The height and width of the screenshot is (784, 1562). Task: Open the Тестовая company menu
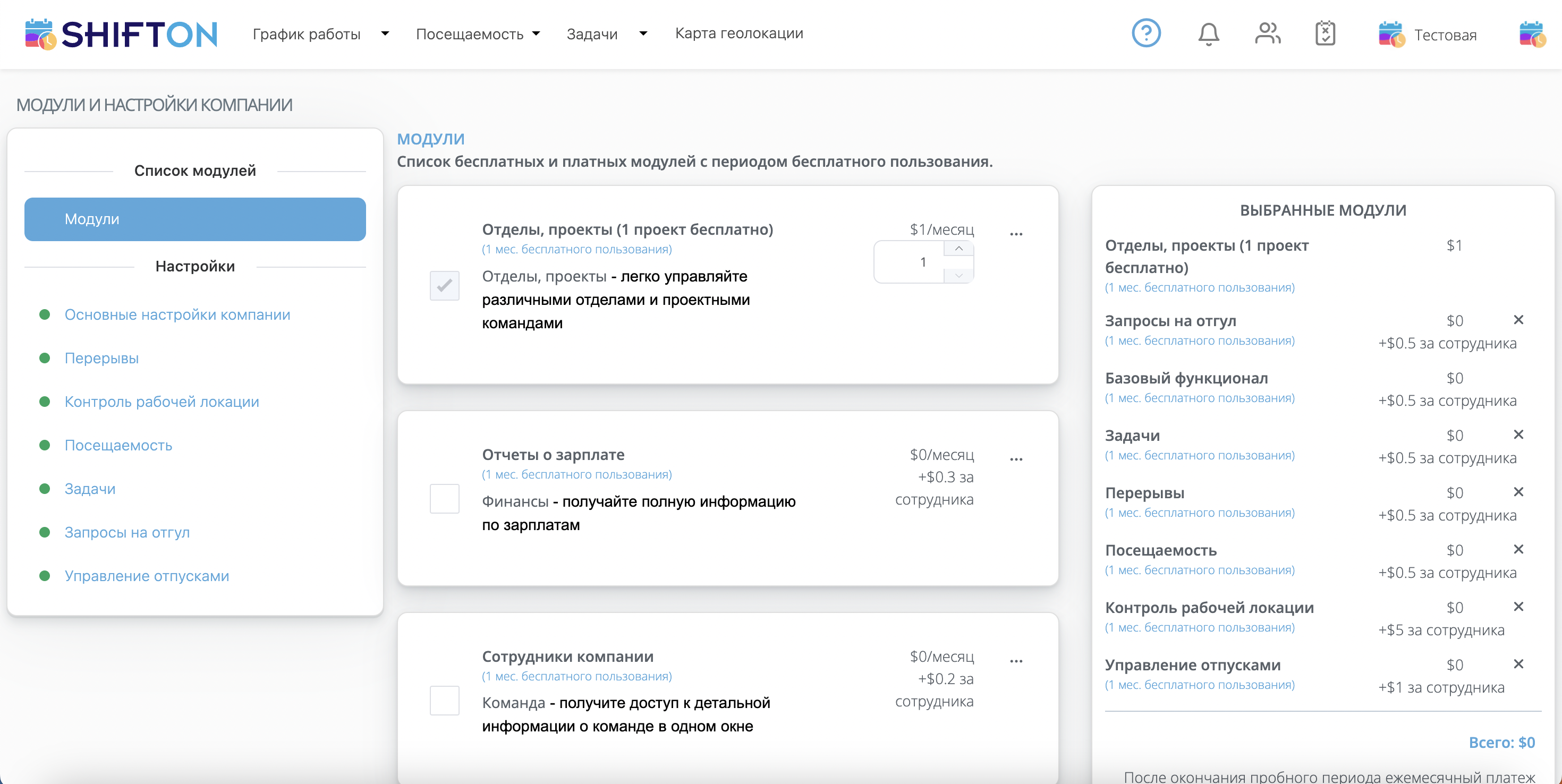[x=1446, y=35]
